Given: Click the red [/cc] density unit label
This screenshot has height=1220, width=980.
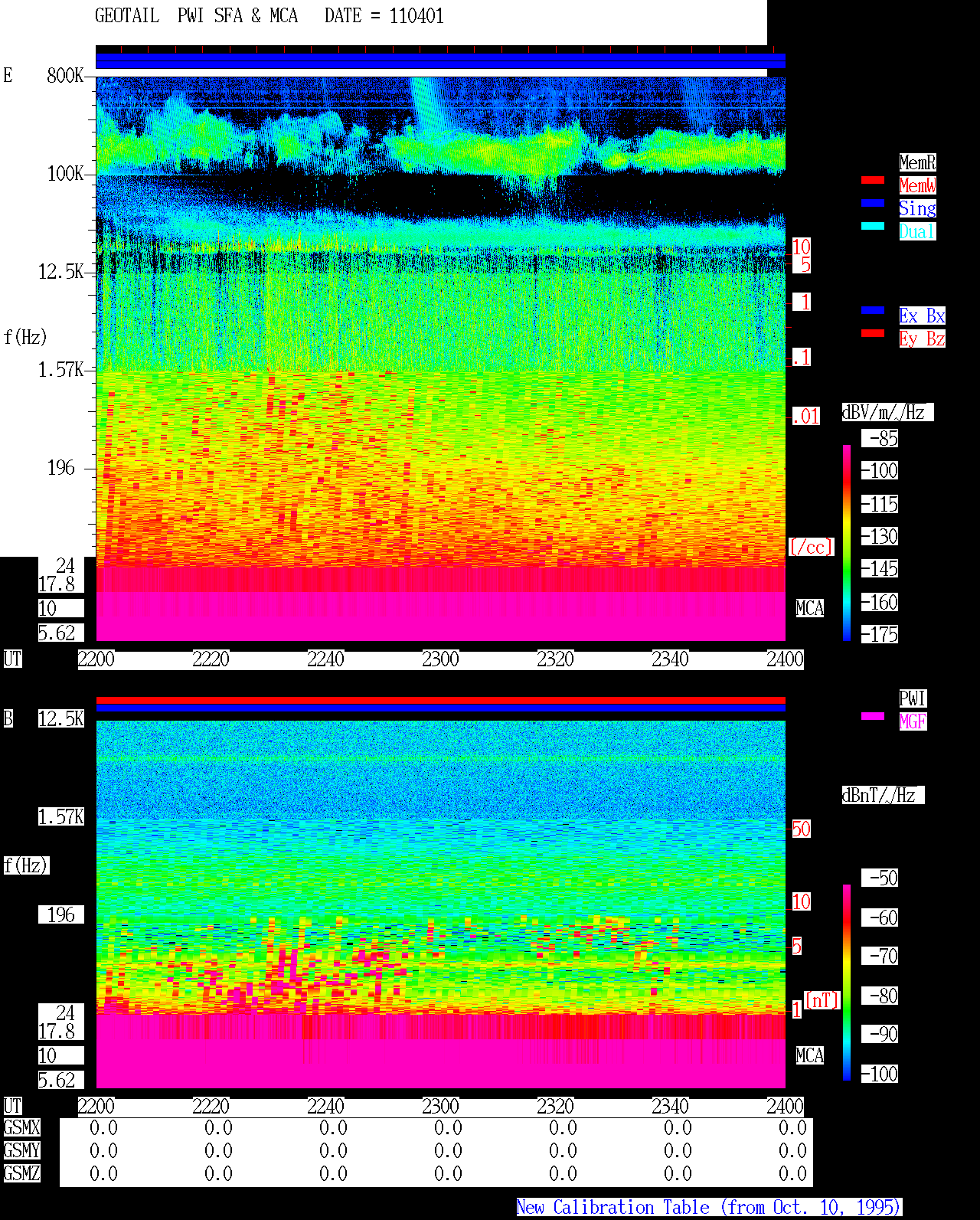Looking at the screenshot, I should coord(811,547).
